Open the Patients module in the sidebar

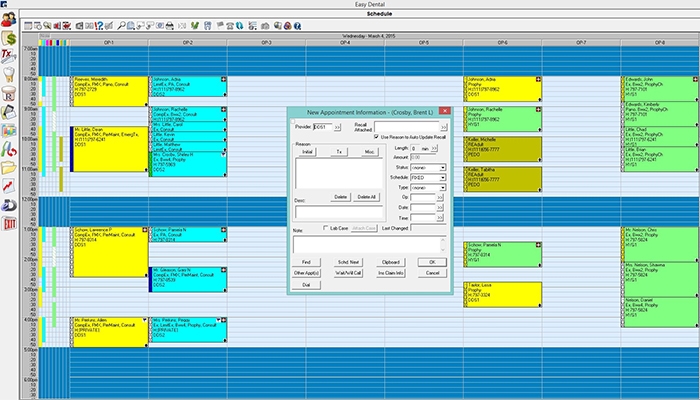8,20
